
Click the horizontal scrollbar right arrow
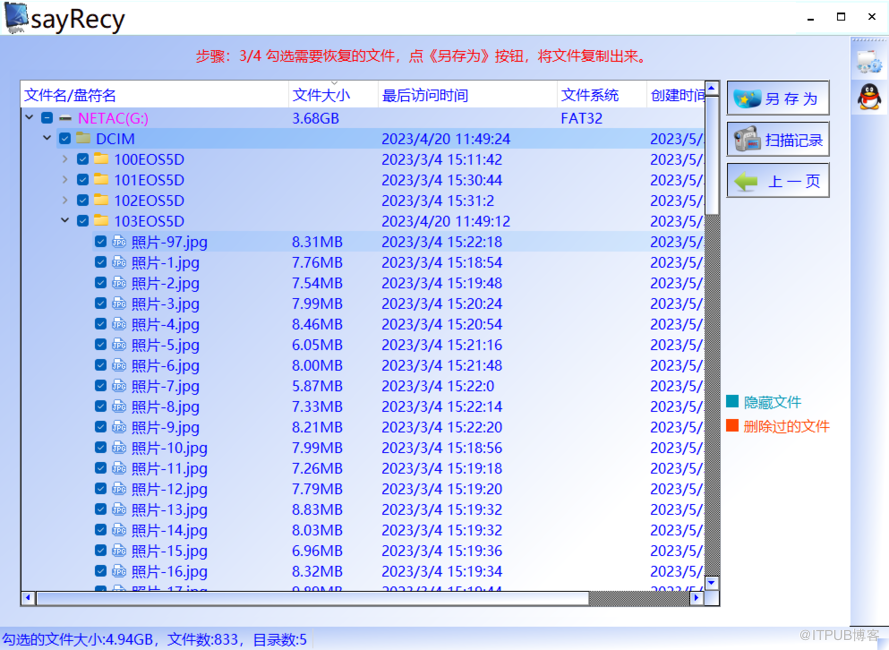click(x=697, y=598)
